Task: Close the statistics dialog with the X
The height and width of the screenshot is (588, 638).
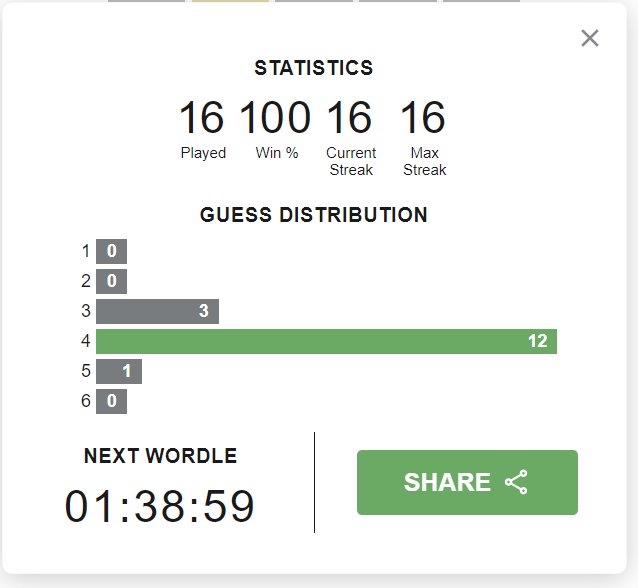Action: click(590, 38)
